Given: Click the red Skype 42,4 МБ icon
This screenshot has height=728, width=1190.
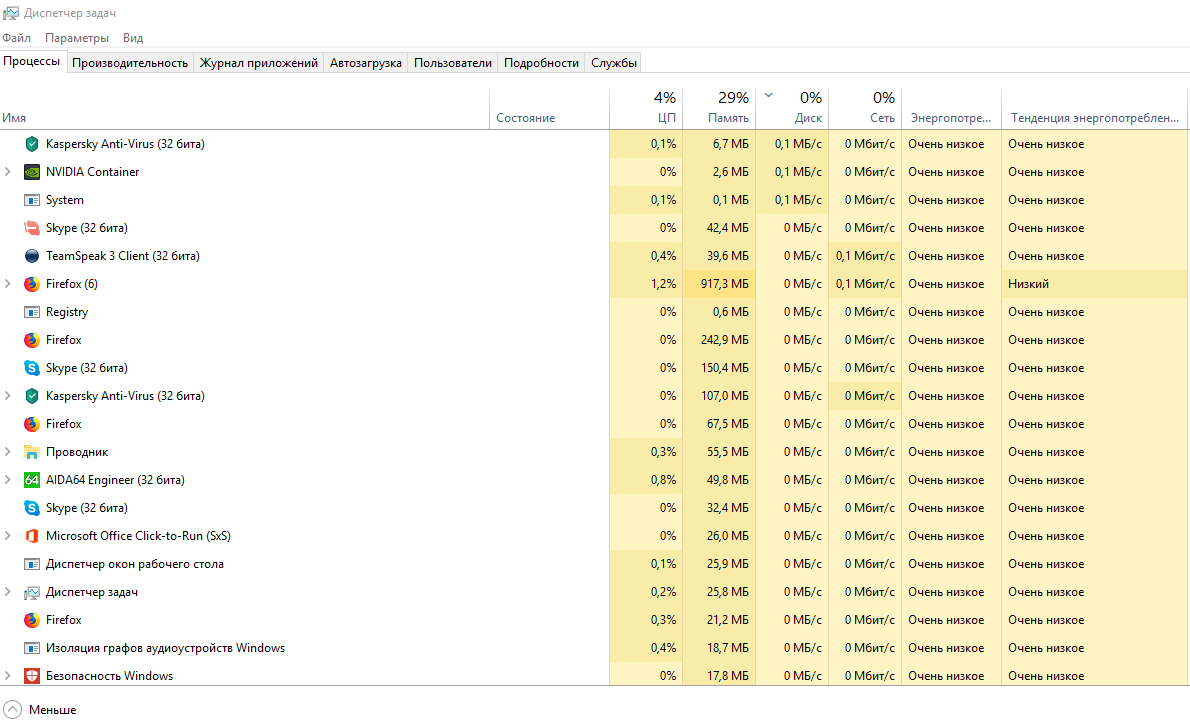Looking at the screenshot, I should (31, 228).
